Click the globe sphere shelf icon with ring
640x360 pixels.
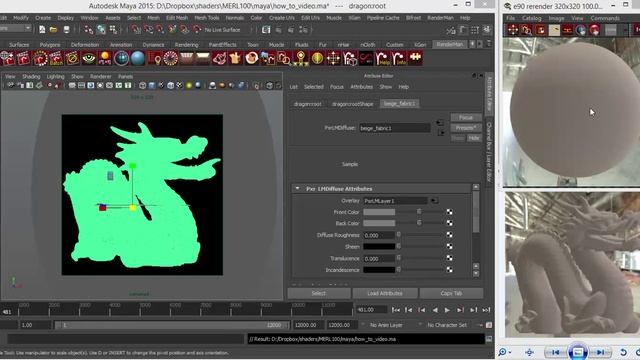coord(121,58)
